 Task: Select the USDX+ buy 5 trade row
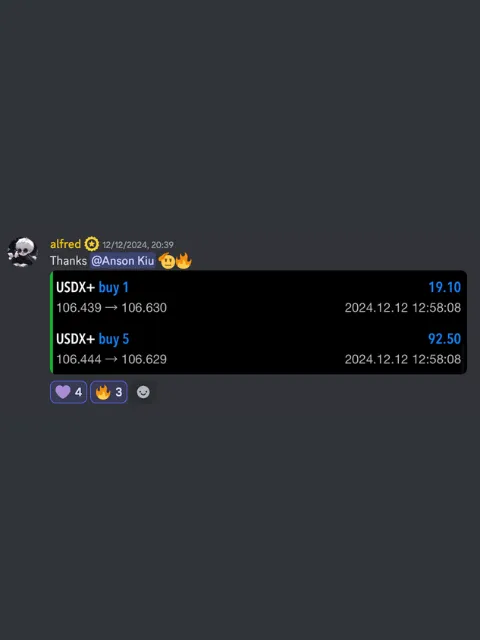[259, 349]
